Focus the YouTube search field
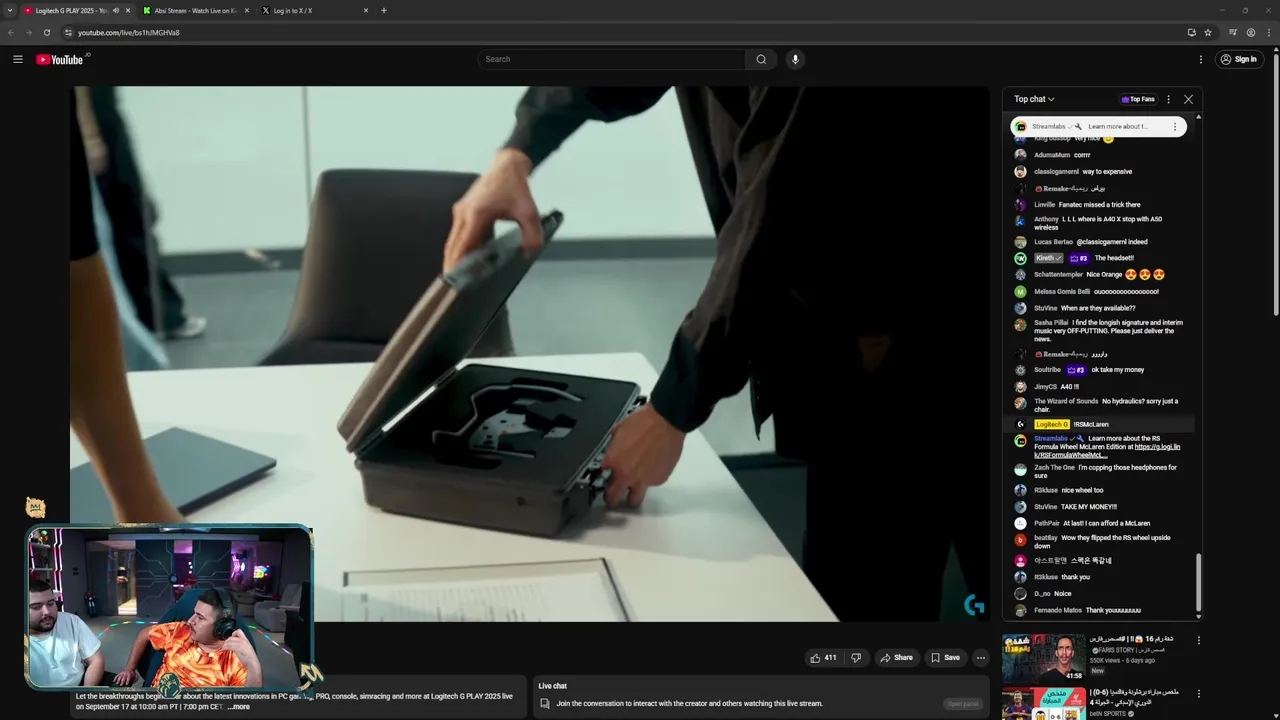Screen dimensions: 1280x720 [x=611, y=59]
